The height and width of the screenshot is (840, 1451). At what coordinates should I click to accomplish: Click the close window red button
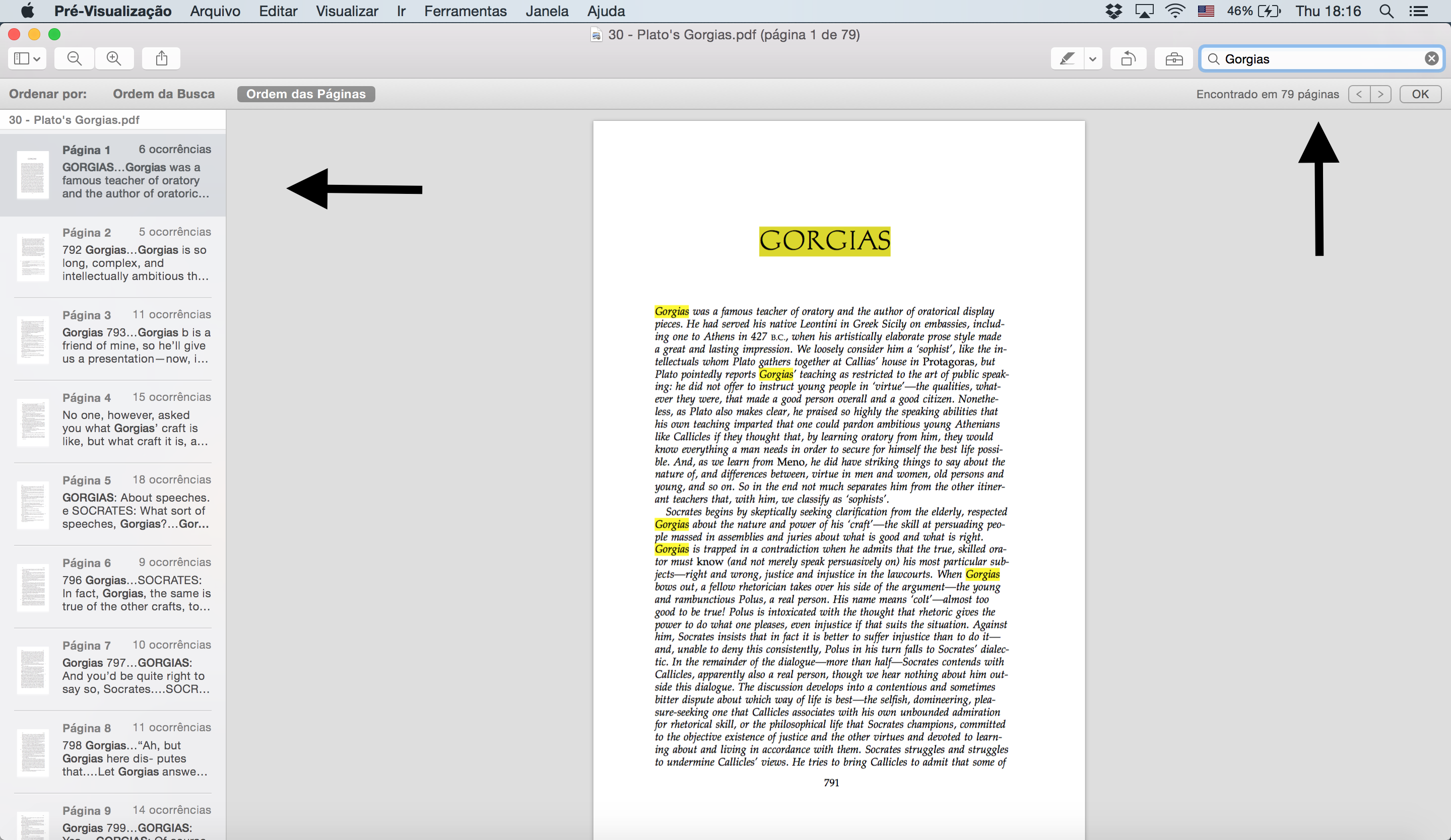15,35
